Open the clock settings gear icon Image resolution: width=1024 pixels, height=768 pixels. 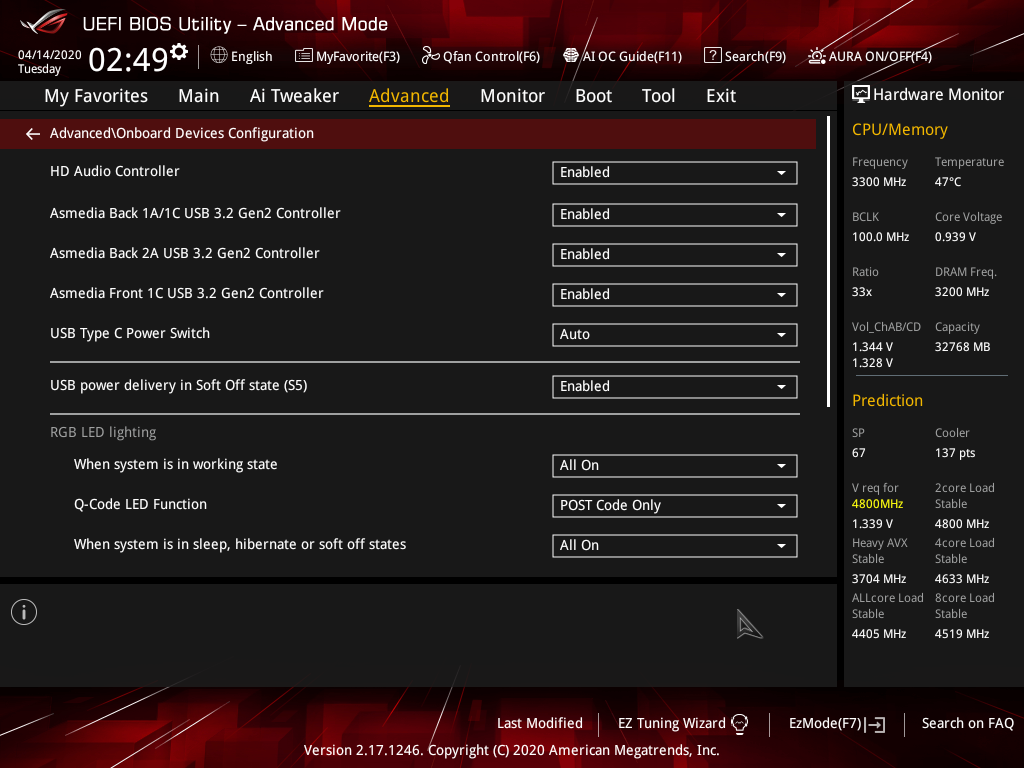click(179, 51)
